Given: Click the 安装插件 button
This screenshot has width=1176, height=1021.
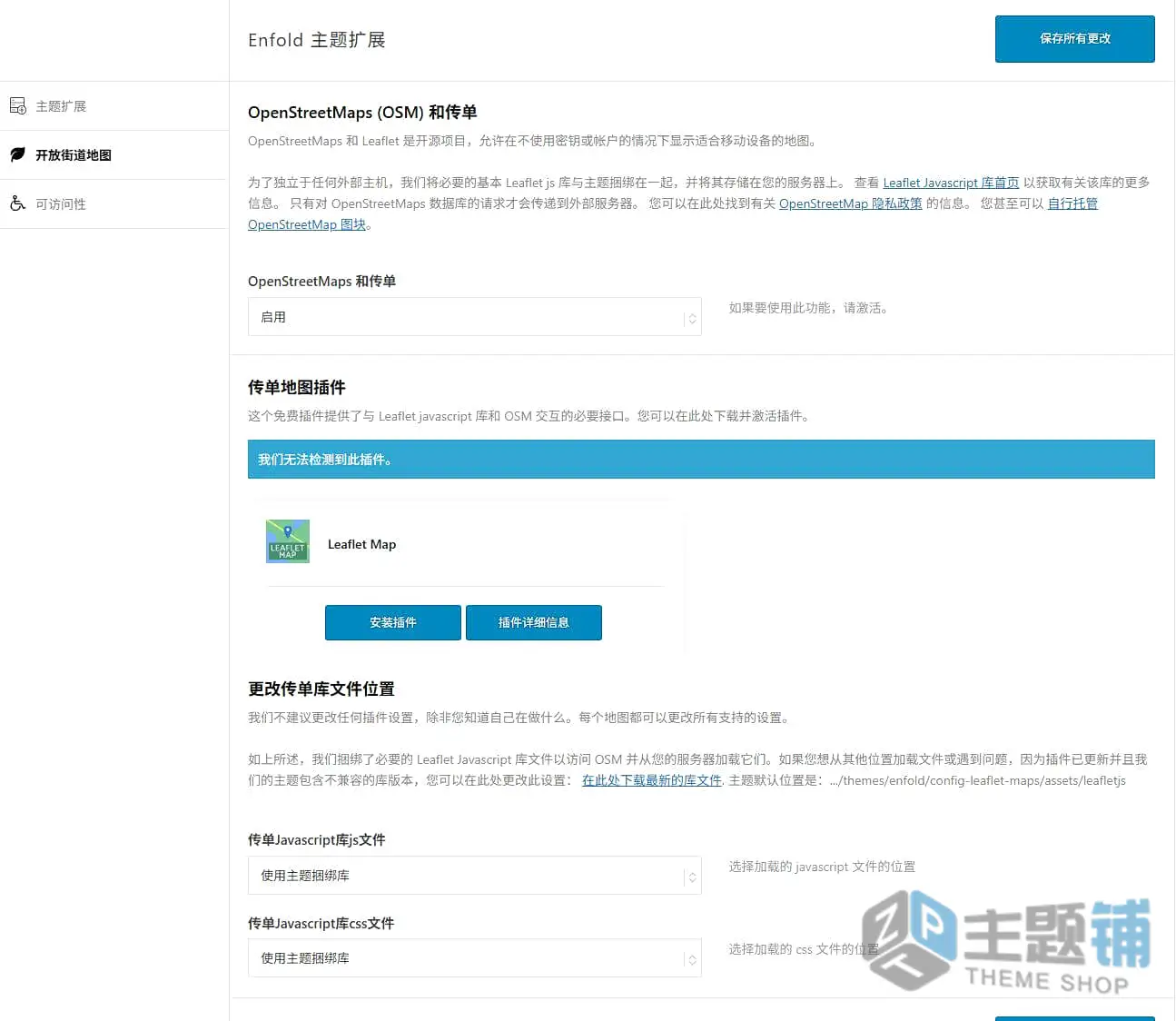Looking at the screenshot, I should [393, 623].
